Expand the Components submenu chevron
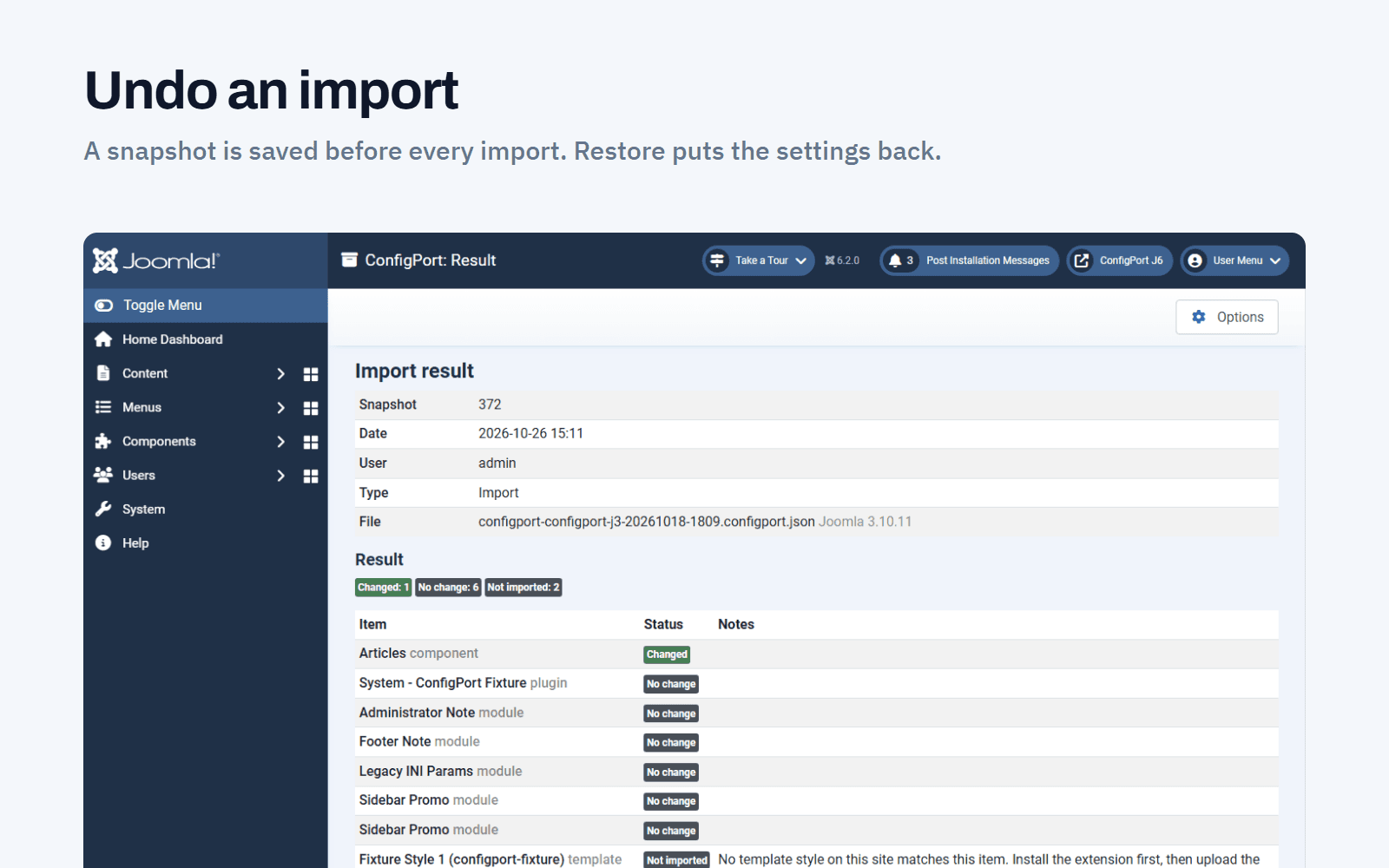This screenshot has height=868, width=1389. tap(280, 442)
